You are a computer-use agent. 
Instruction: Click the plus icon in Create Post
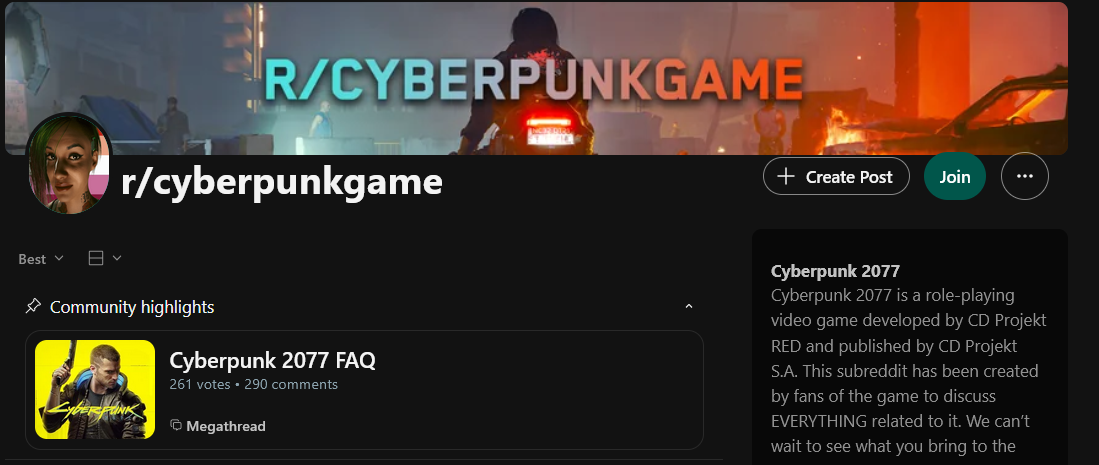coord(786,177)
